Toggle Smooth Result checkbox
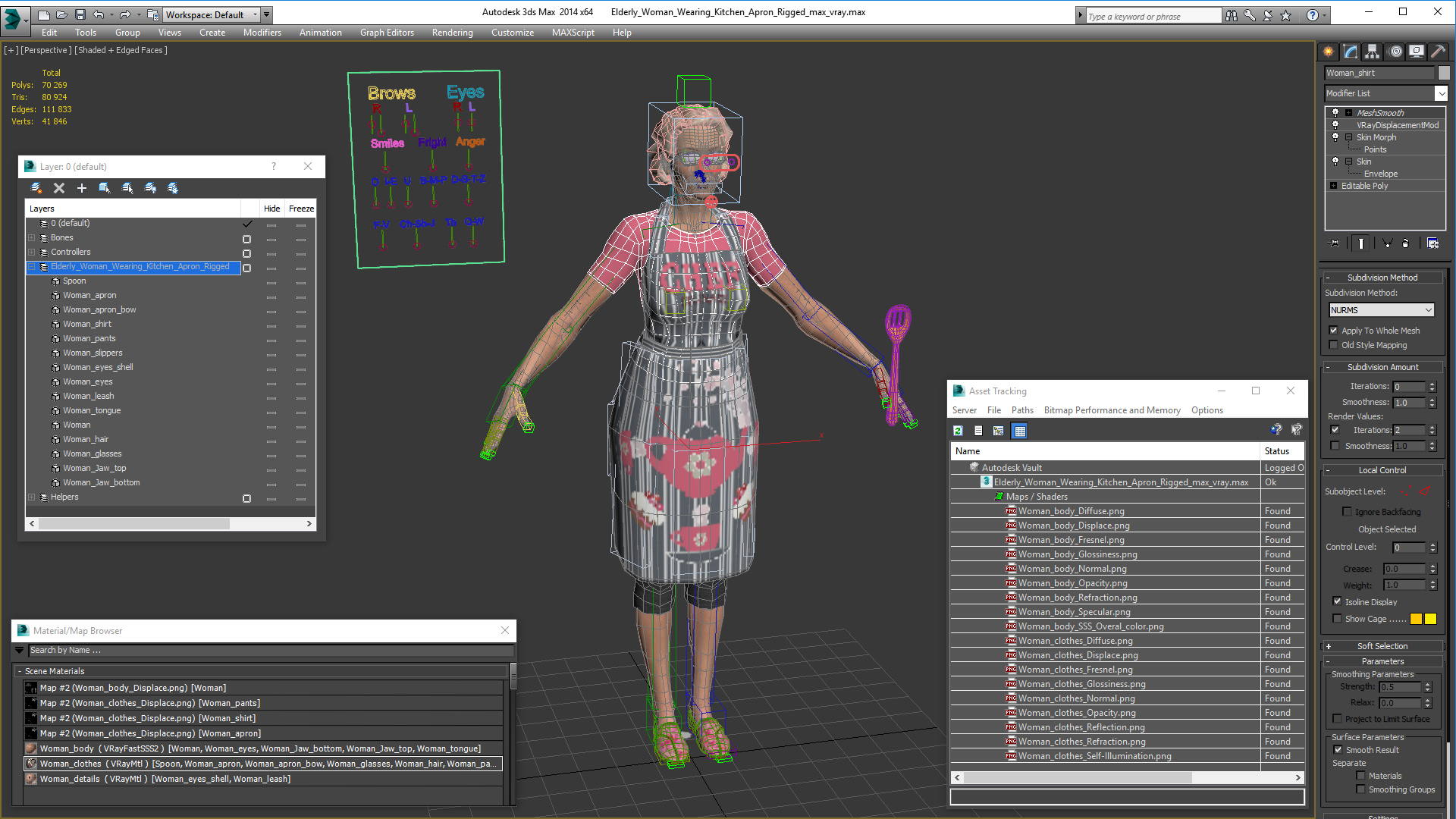The image size is (1456, 819). coord(1338,750)
